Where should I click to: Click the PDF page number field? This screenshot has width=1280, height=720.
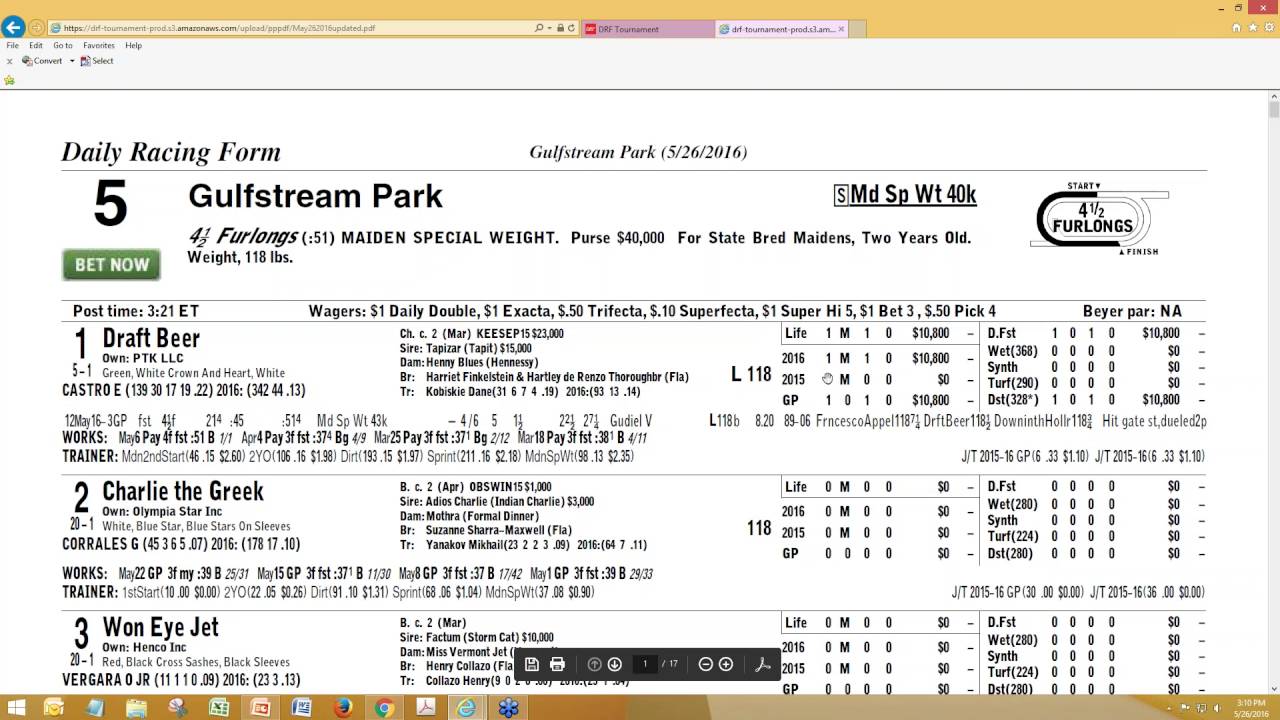coord(645,664)
